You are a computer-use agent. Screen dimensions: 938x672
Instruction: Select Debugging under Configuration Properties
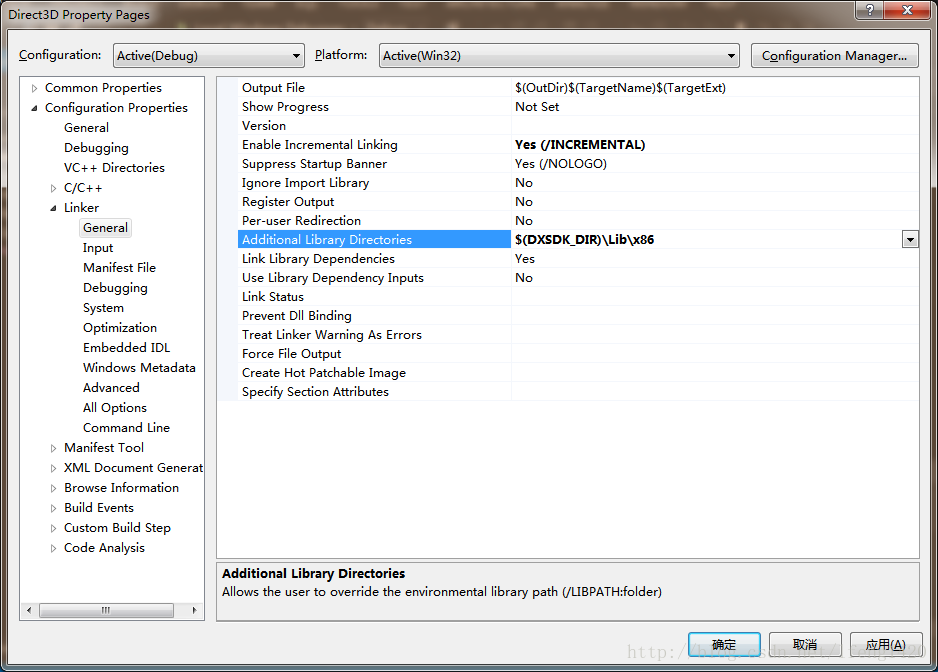click(96, 148)
